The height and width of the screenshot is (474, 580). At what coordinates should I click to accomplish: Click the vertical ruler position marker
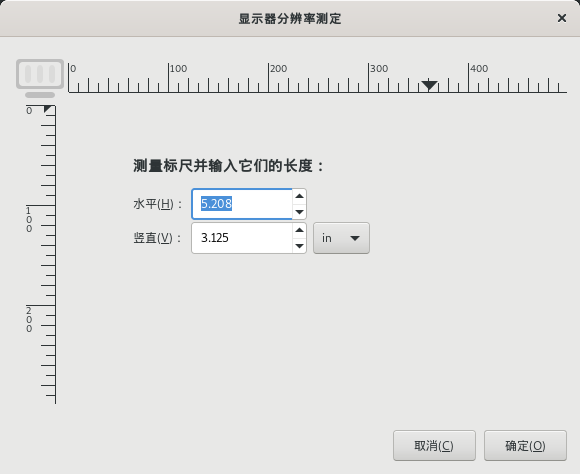(48, 109)
